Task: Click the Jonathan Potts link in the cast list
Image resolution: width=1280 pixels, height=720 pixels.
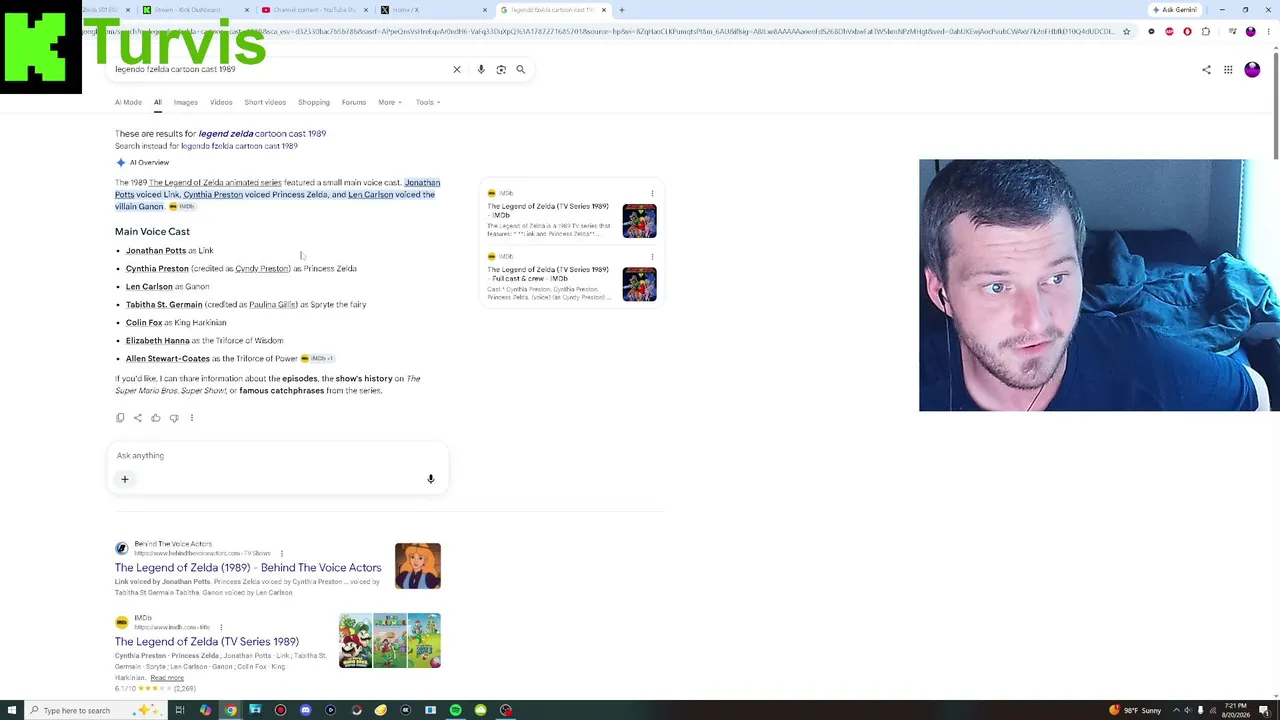Action: coord(156,251)
